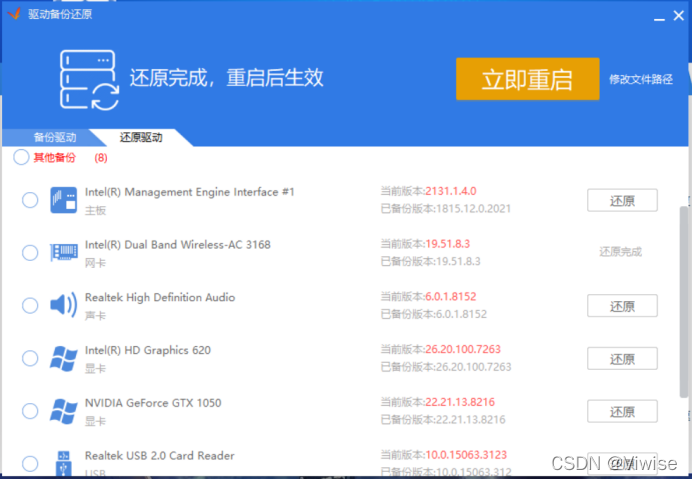Click 还原 for Intel HD Graphics 620

pos(622,358)
